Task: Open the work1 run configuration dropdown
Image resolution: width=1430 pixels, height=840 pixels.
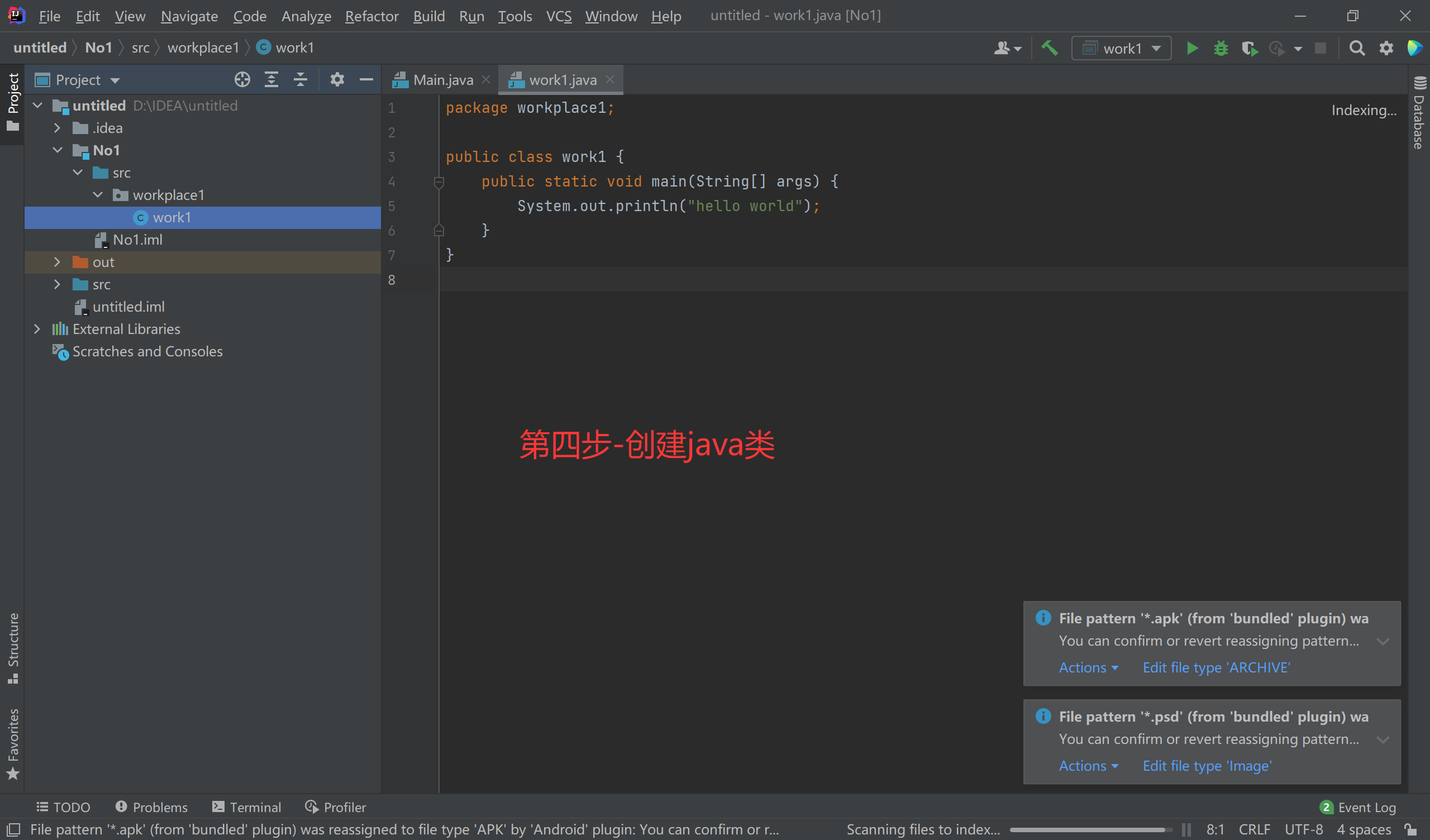Action: (1121, 48)
